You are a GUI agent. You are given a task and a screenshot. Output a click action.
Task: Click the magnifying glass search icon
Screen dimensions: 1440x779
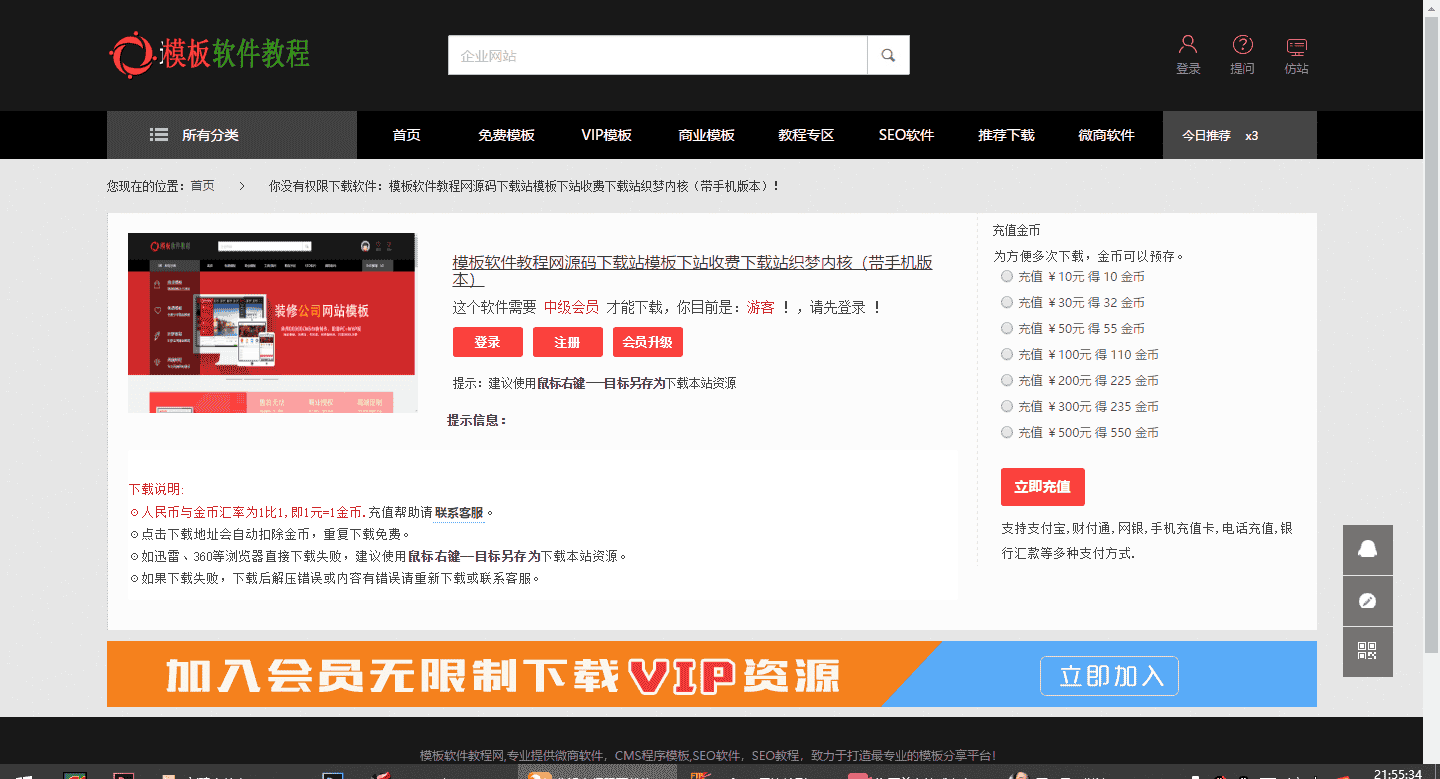point(888,55)
